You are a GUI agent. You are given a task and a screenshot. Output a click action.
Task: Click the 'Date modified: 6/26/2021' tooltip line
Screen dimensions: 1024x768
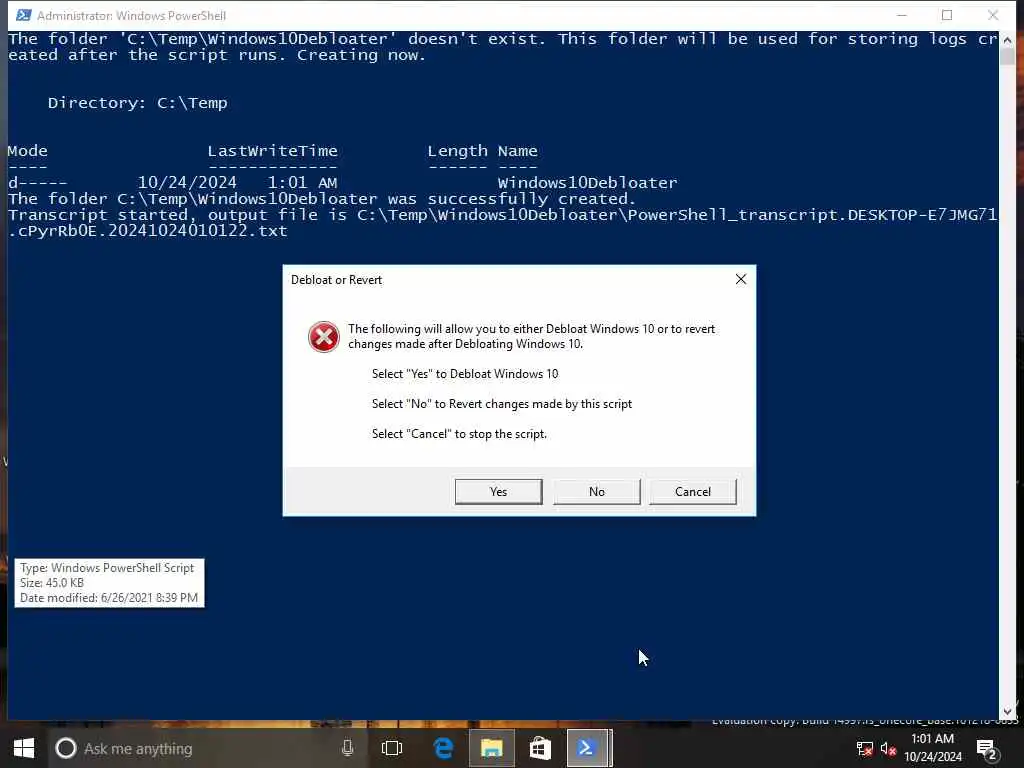(x=108, y=598)
